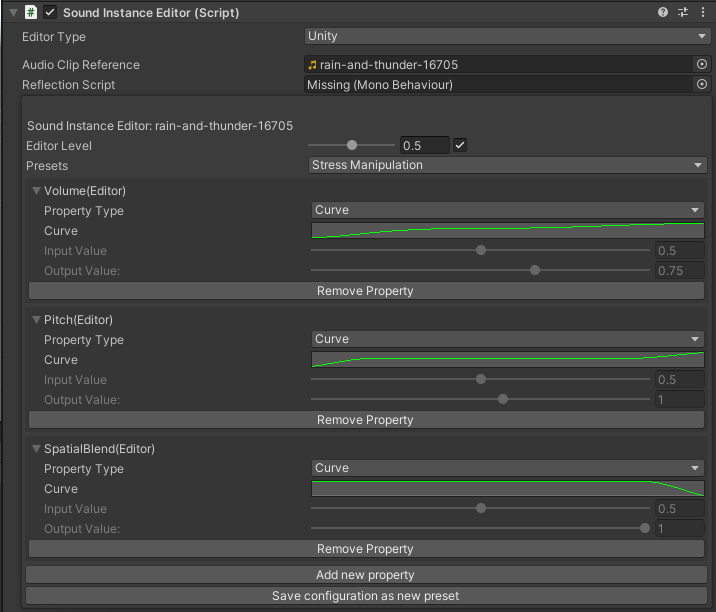716x612 pixels.
Task: Click Add new property button
Action: (365, 575)
